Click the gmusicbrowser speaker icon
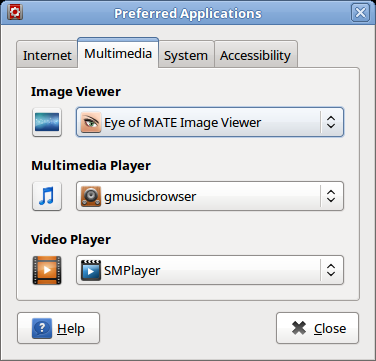The width and height of the screenshot is (376, 361). (91, 196)
